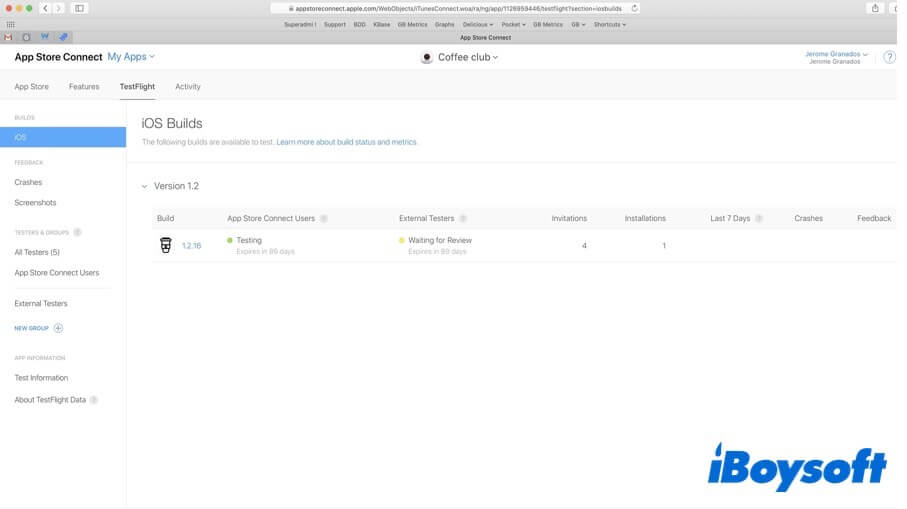This screenshot has width=907, height=509.
Task: Click the Invitations count 4
Action: 584,246
